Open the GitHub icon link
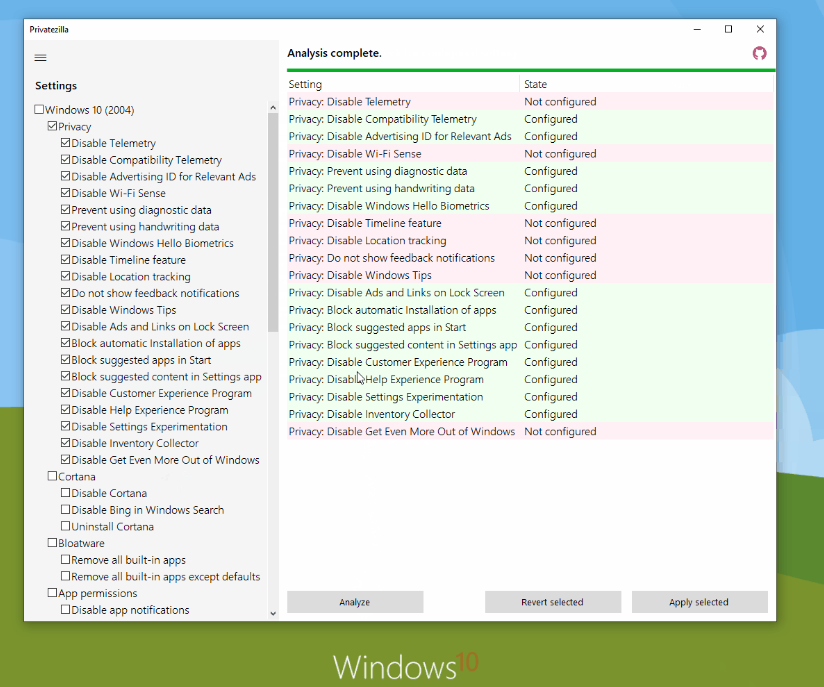Image resolution: width=824 pixels, height=687 pixels. tap(759, 53)
